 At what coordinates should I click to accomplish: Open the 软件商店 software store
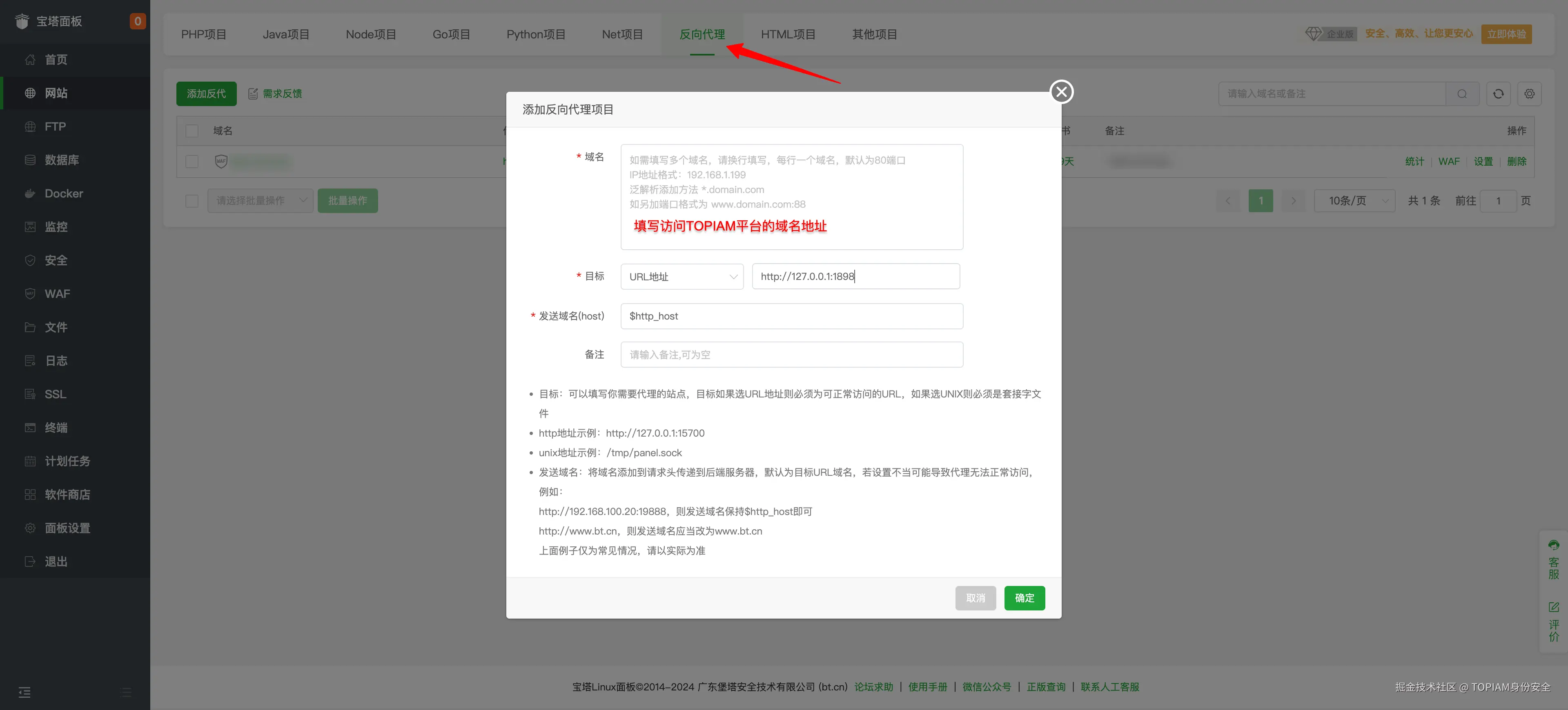(x=67, y=495)
